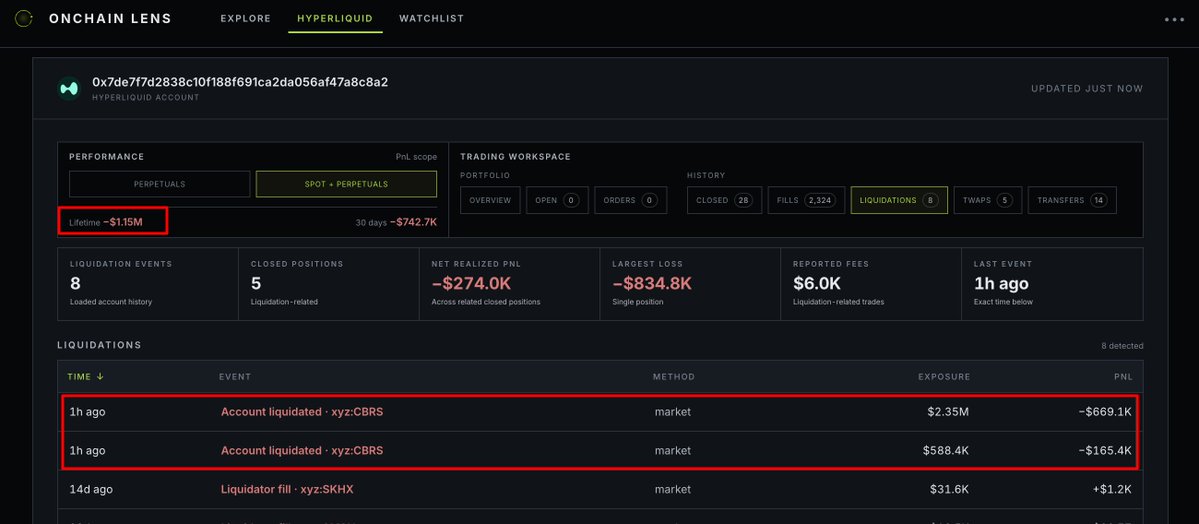
Task: Select the Perpetuals PnL scope
Action: point(159,184)
